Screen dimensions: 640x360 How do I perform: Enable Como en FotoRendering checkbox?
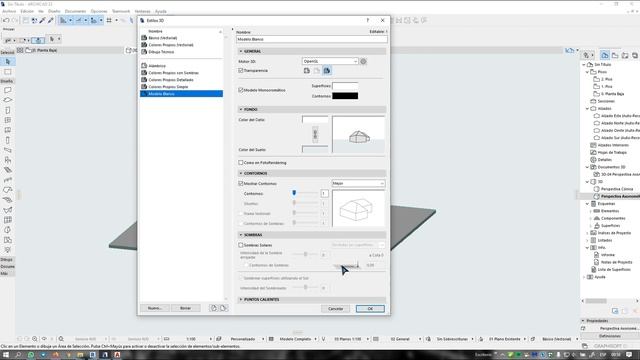click(x=241, y=162)
